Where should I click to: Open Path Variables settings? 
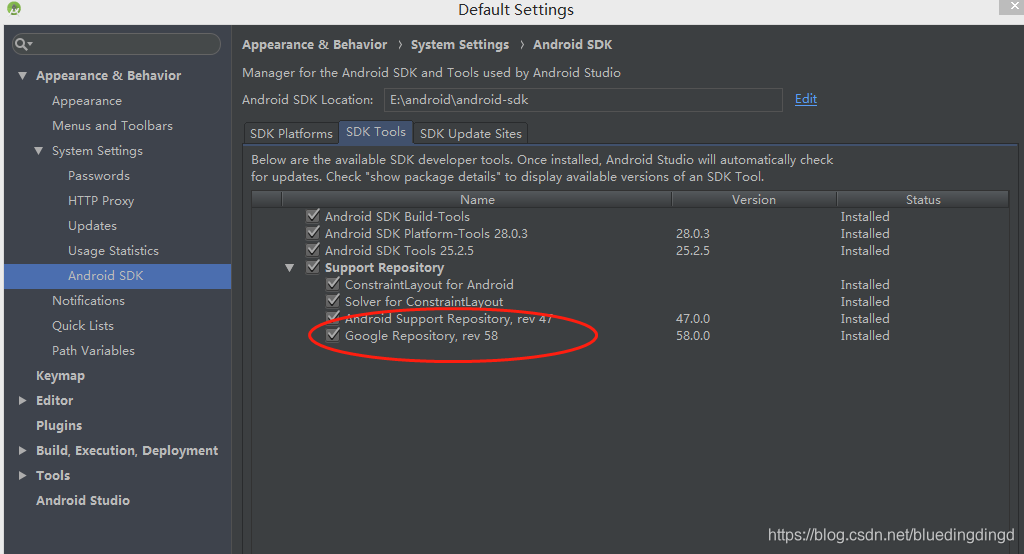(93, 350)
